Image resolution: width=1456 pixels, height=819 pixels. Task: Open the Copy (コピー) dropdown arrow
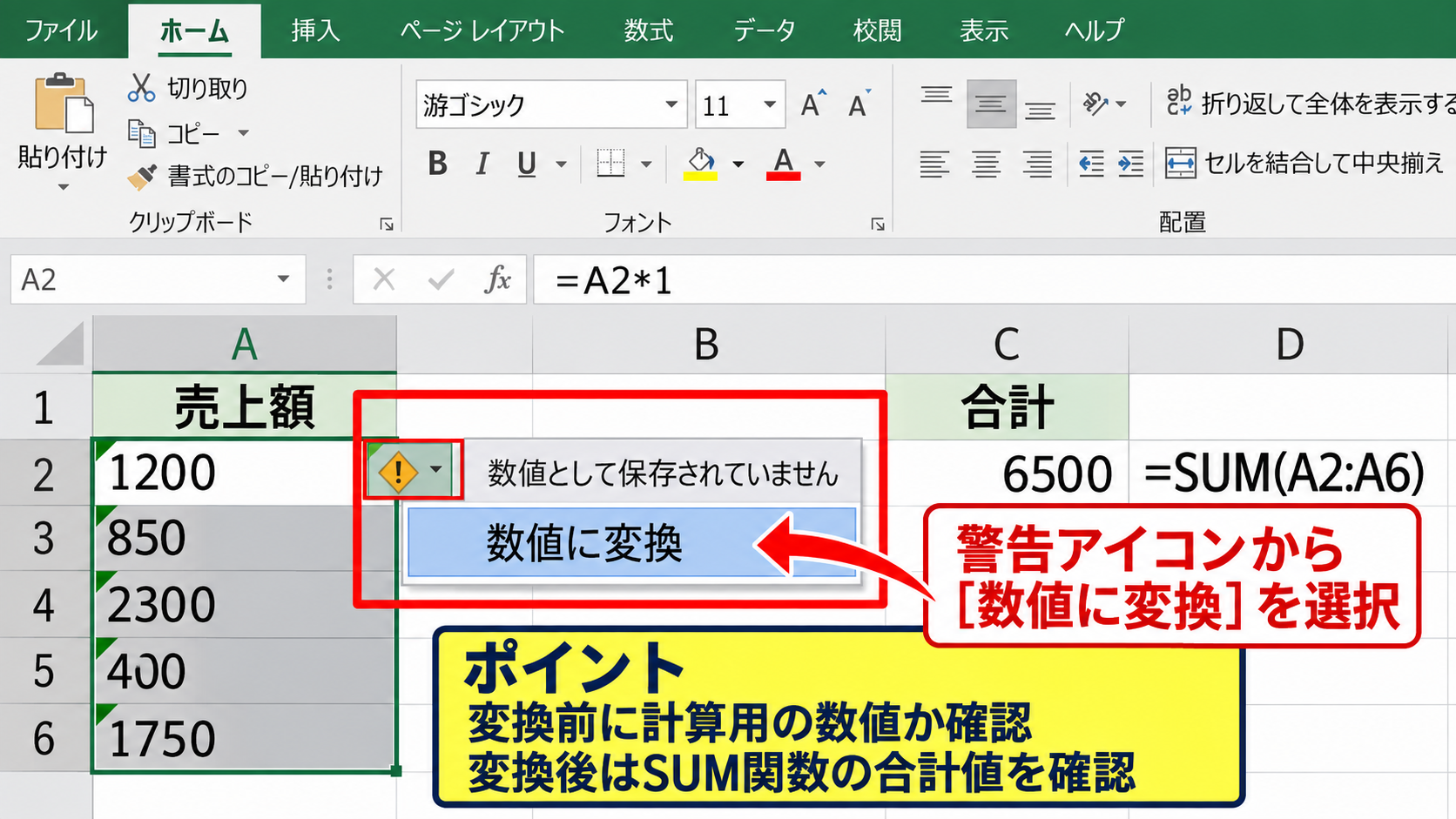point(244,133)
